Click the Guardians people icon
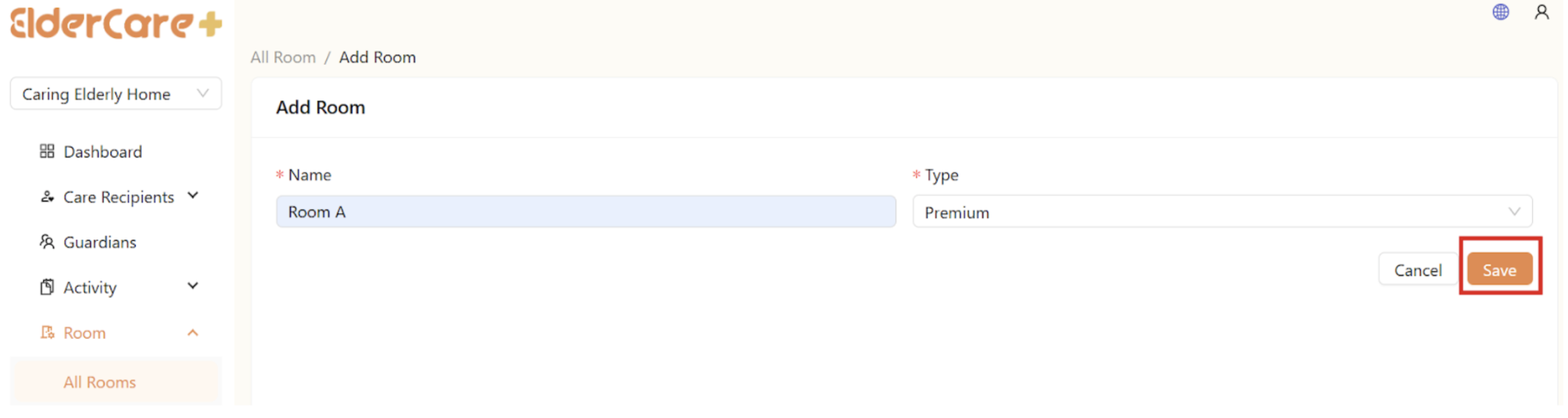This screenshot has width=1568, height=418. 47,242
